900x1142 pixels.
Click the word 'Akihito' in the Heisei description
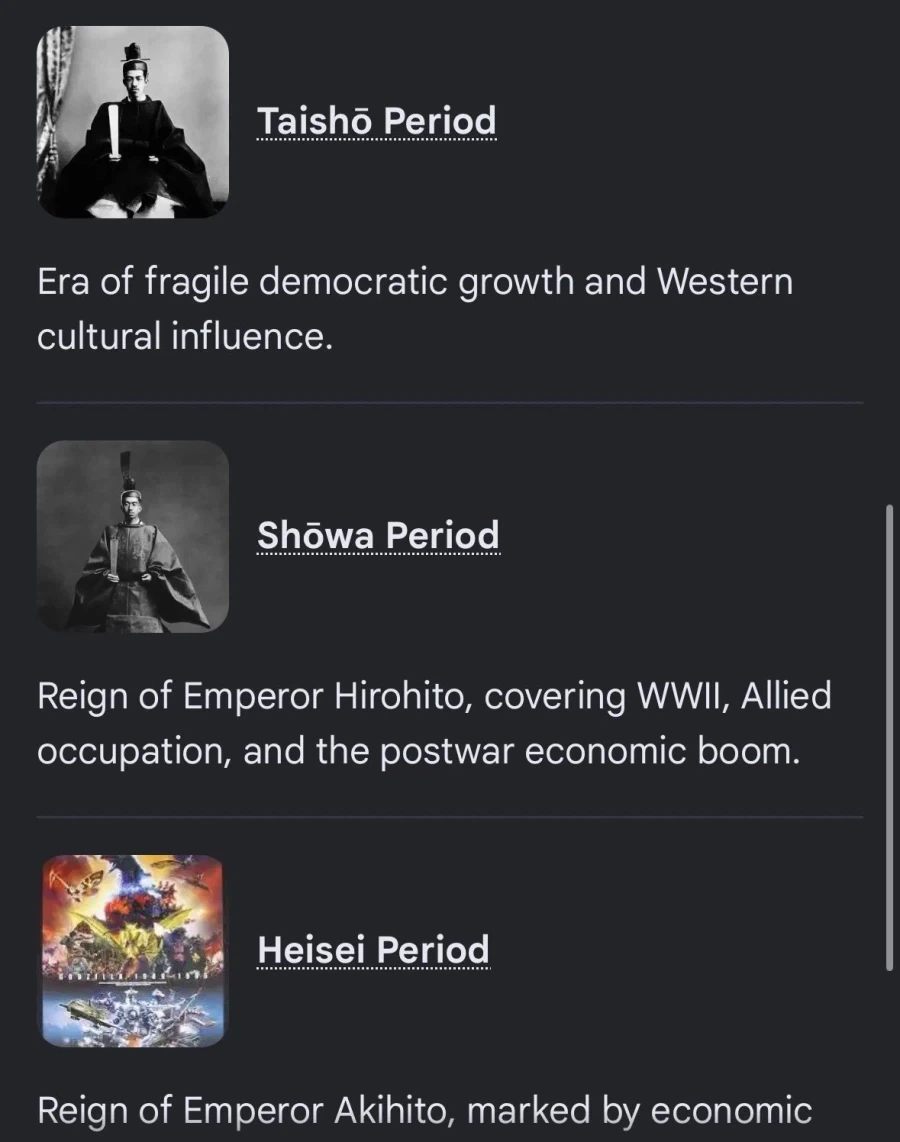(x=390, y=1111)
